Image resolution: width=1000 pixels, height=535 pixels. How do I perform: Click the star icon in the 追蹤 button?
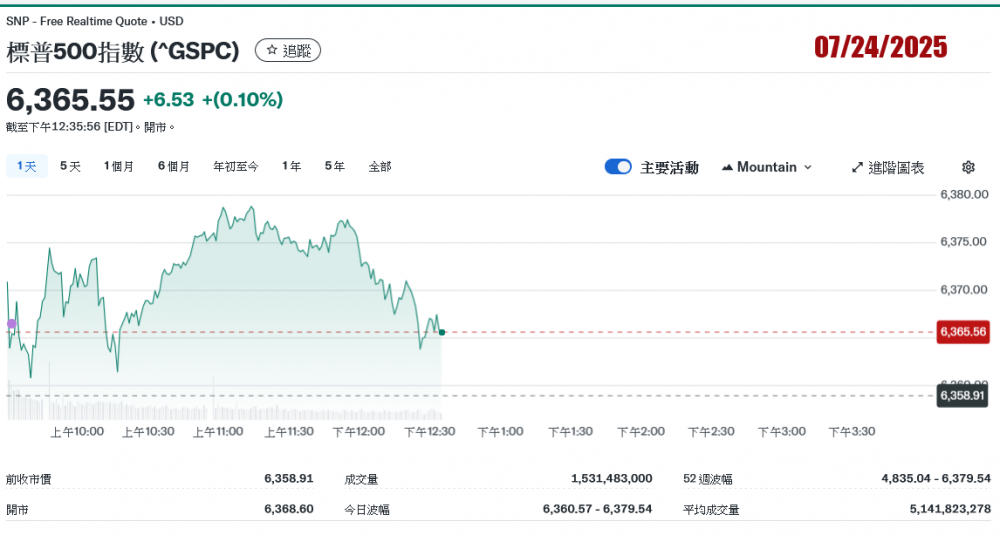pos(271,50)
